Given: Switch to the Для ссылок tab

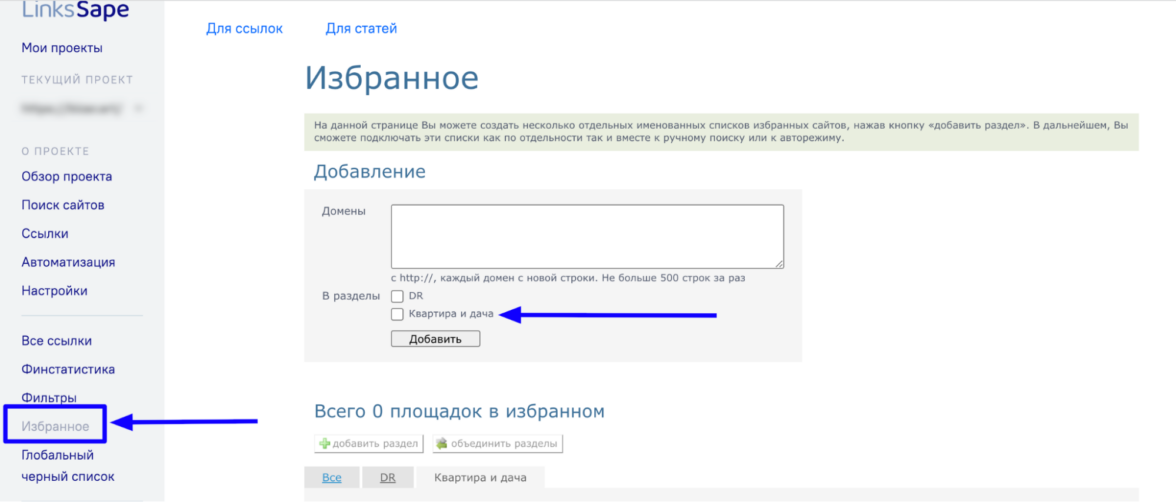Looking at the screenshot, I should 244,29.
